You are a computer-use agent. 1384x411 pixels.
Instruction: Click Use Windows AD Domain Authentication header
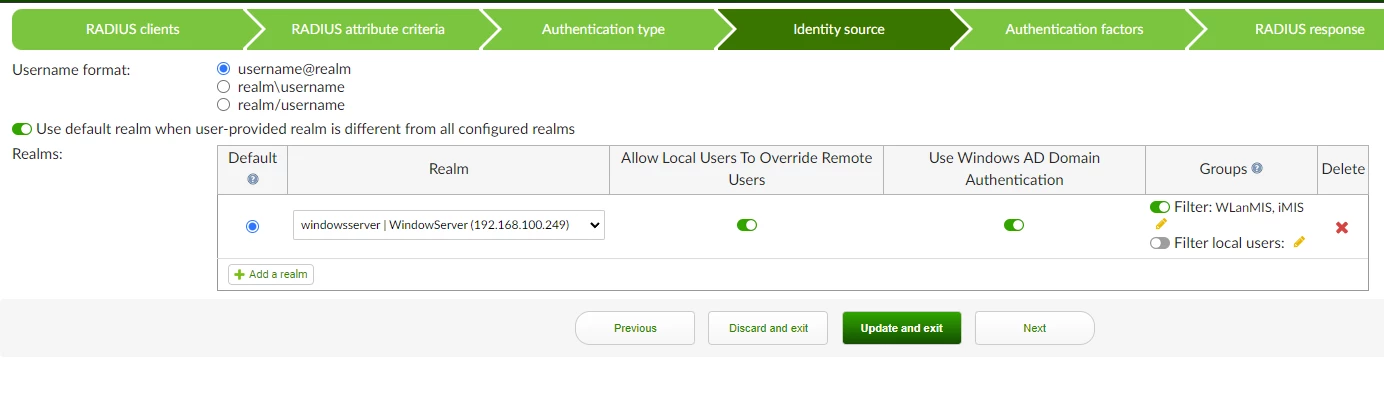pyautogui.click(x=1014, y=169)
